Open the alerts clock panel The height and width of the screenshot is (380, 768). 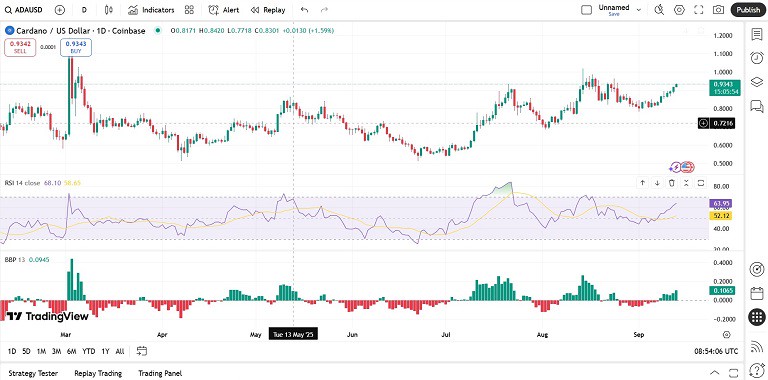click(x=757, y=57)
